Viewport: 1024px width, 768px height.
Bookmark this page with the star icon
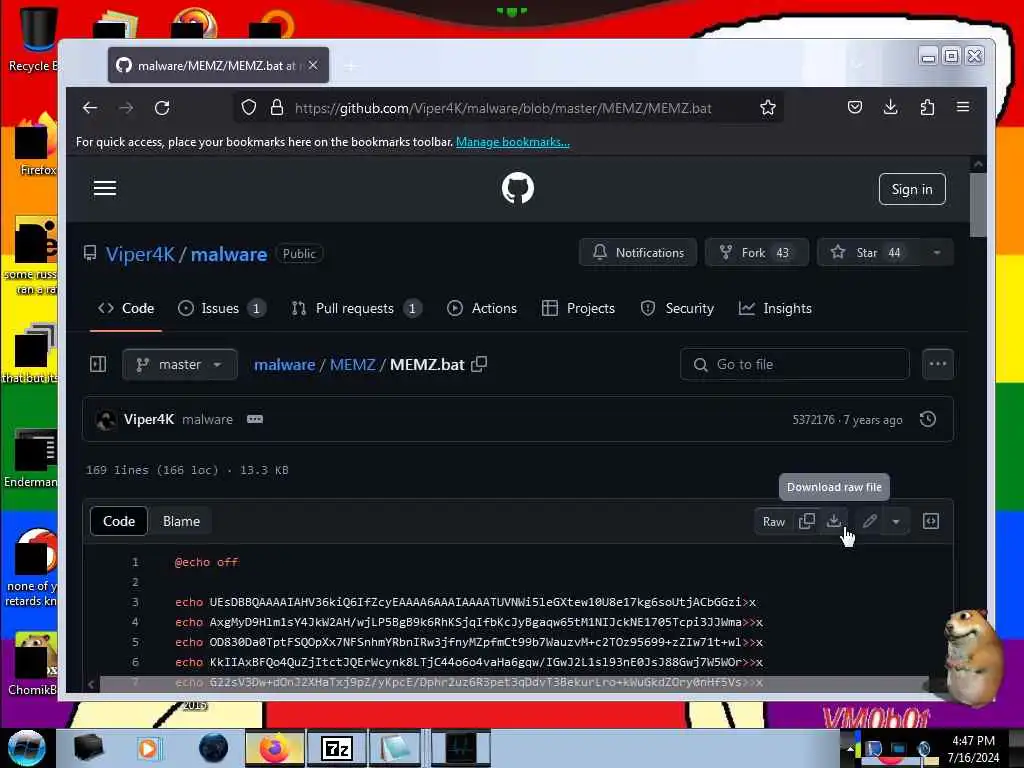point(767,108)
